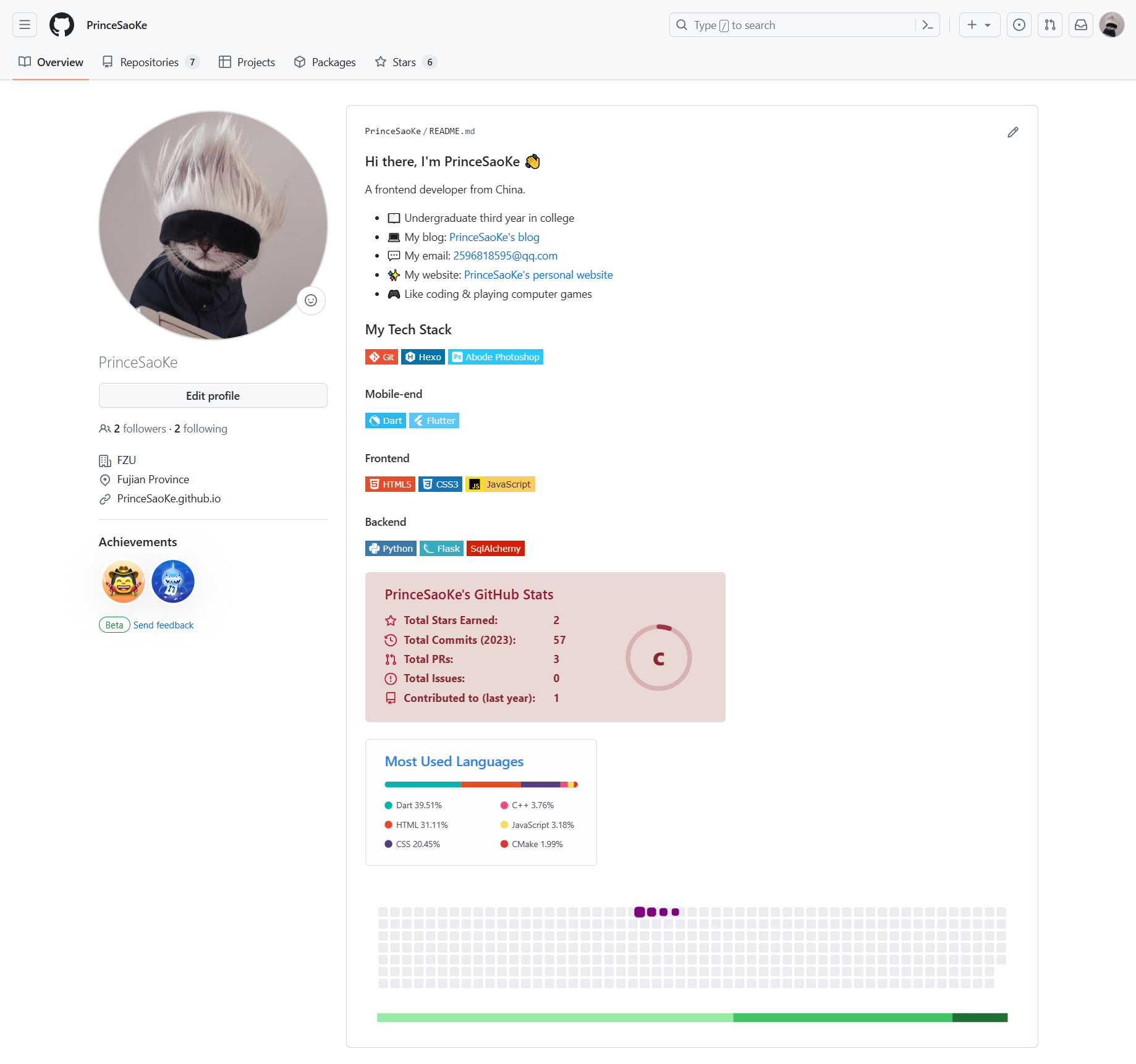The image size is (1136, 1064).
Task: Click the SqlAlchemy badge
Action: [x=496, y=548]
